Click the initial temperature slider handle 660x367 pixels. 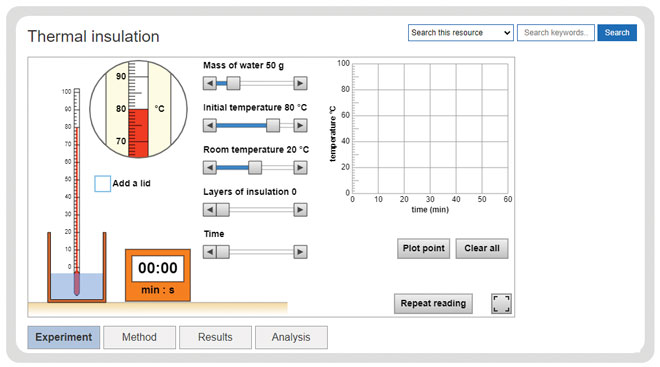point(273,125)
